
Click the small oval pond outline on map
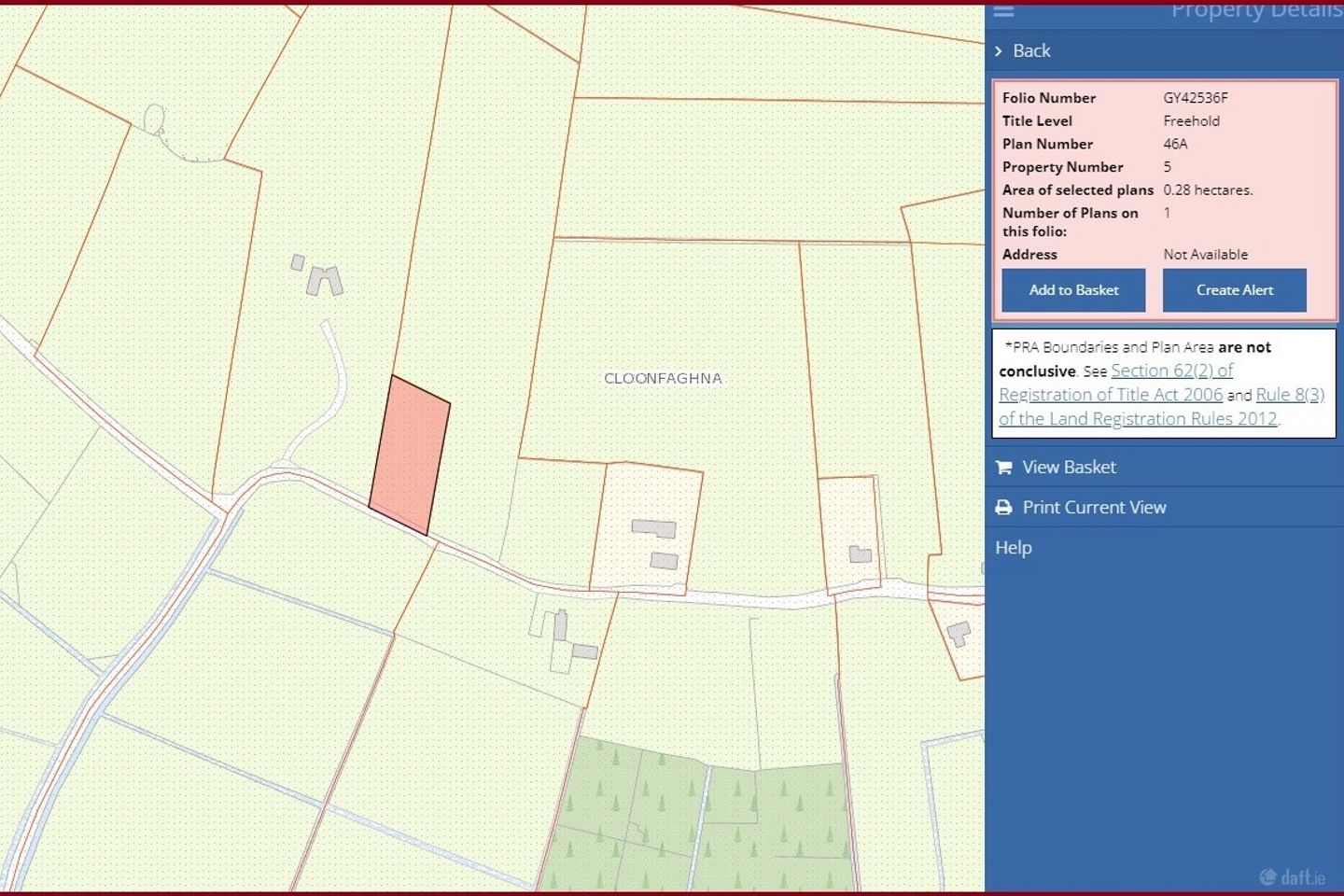[x=154, y=119]
